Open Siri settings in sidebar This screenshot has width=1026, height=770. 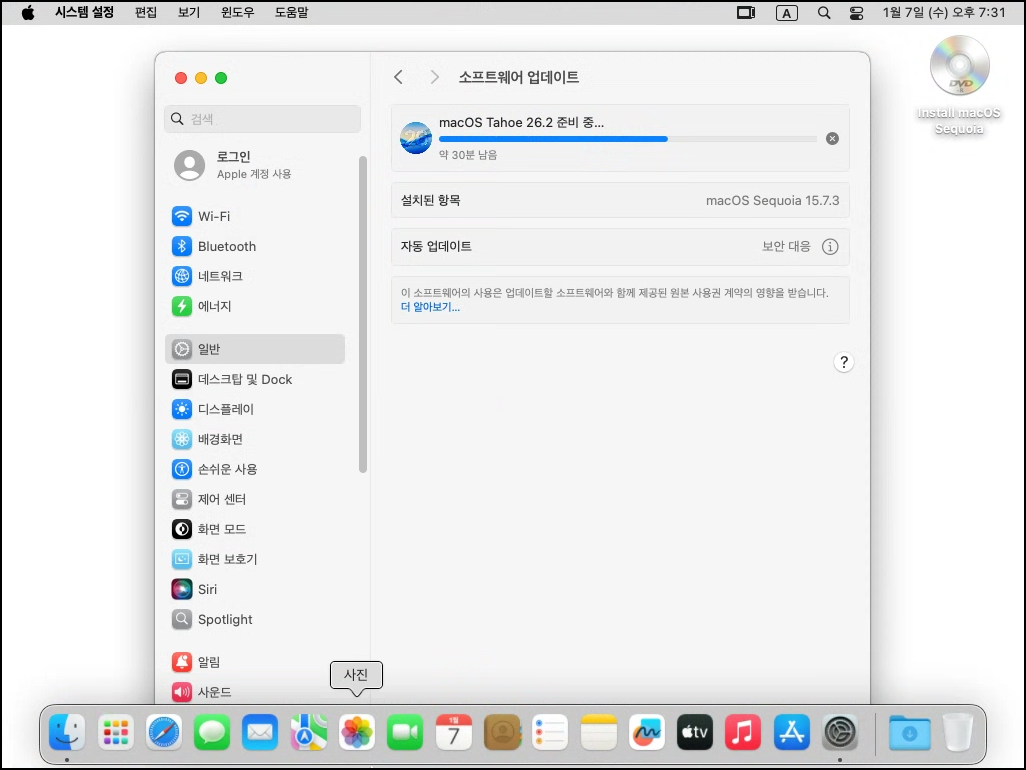click(x=255, y=589)
